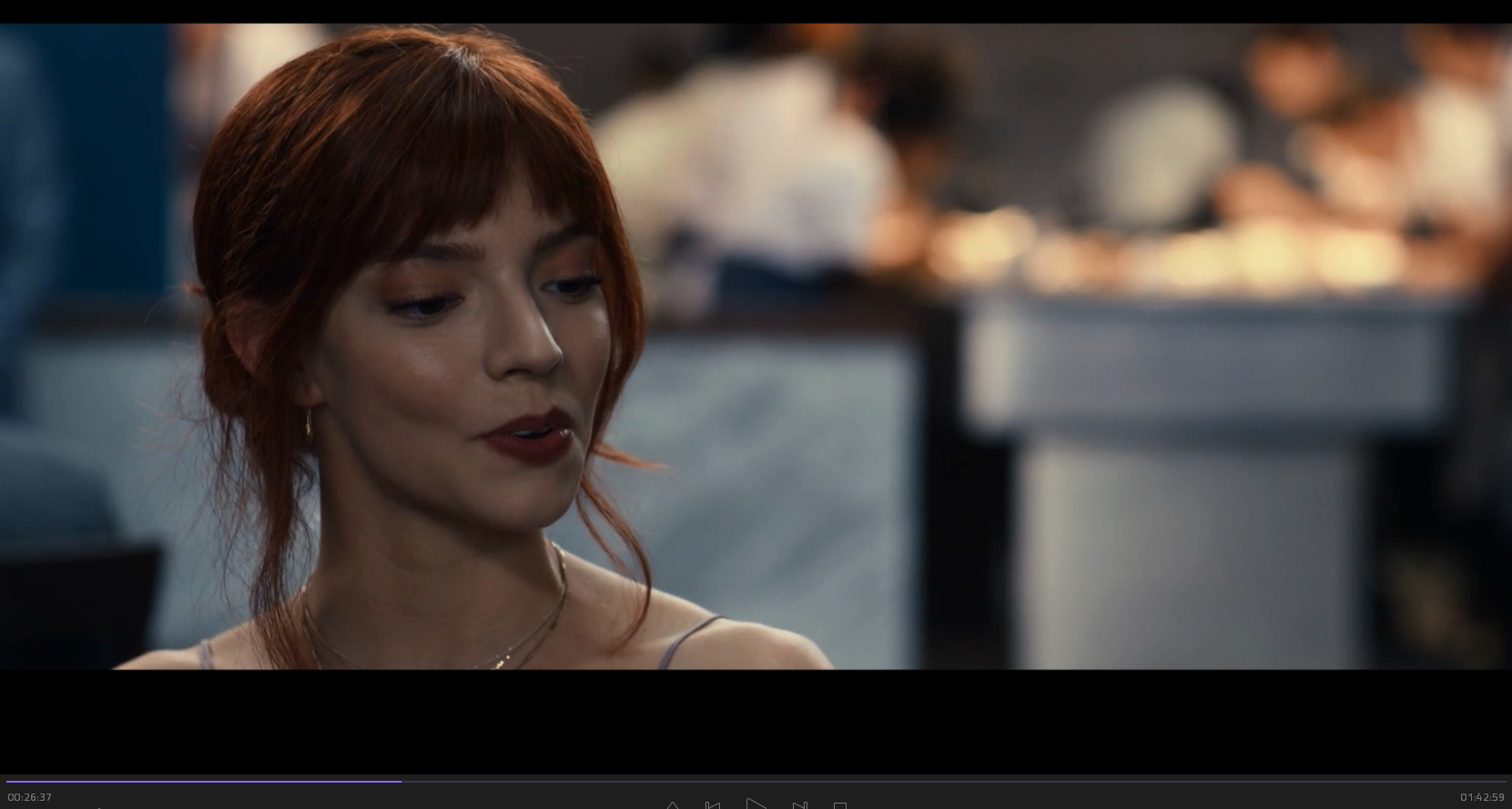Image resolution: width=1512 pixels, height=809 pixels.
Task: Skip to the previous track
Action: pos(713,804)
